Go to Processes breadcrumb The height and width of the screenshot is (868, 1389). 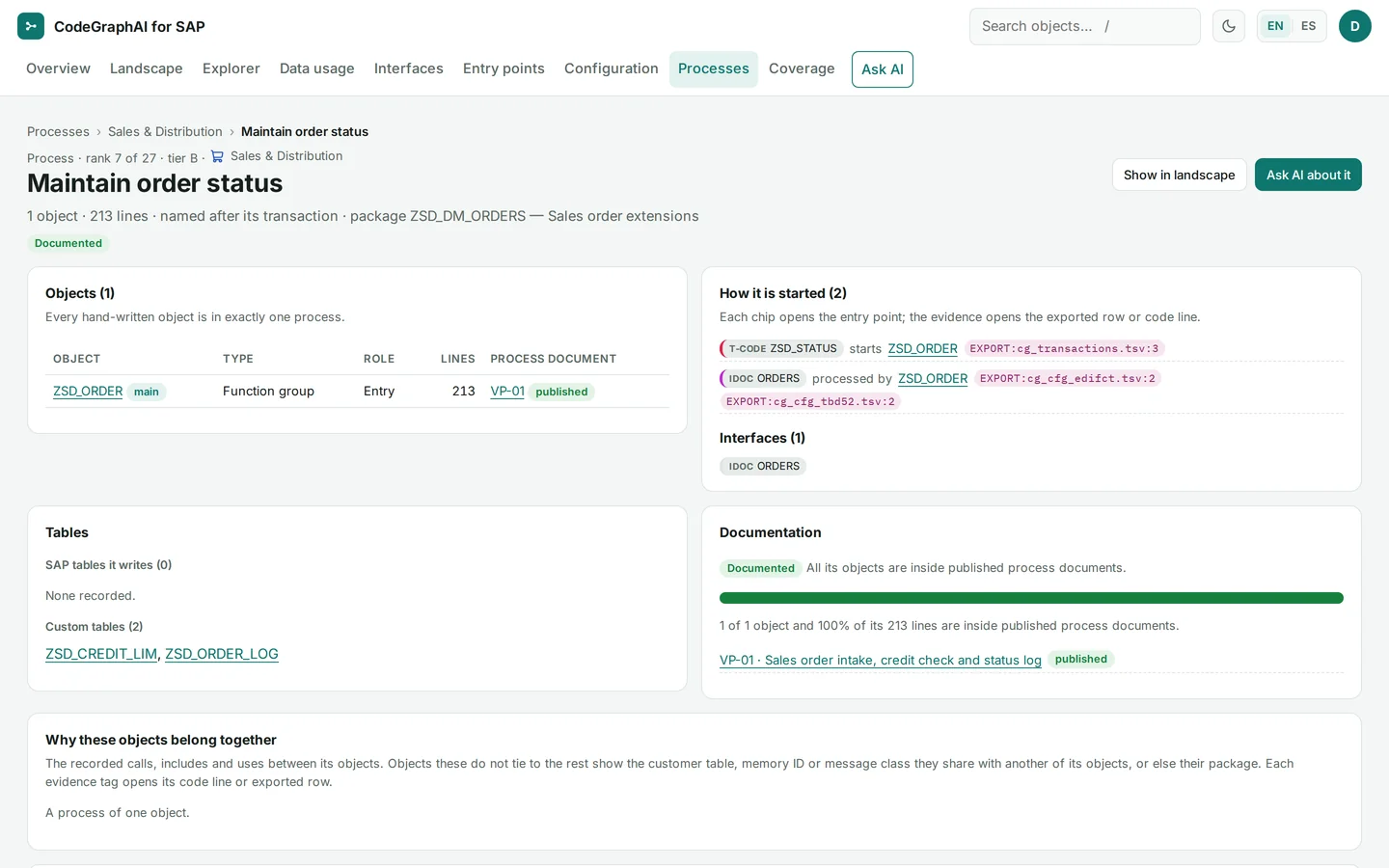pyautogui.click(x=58, y=132)
